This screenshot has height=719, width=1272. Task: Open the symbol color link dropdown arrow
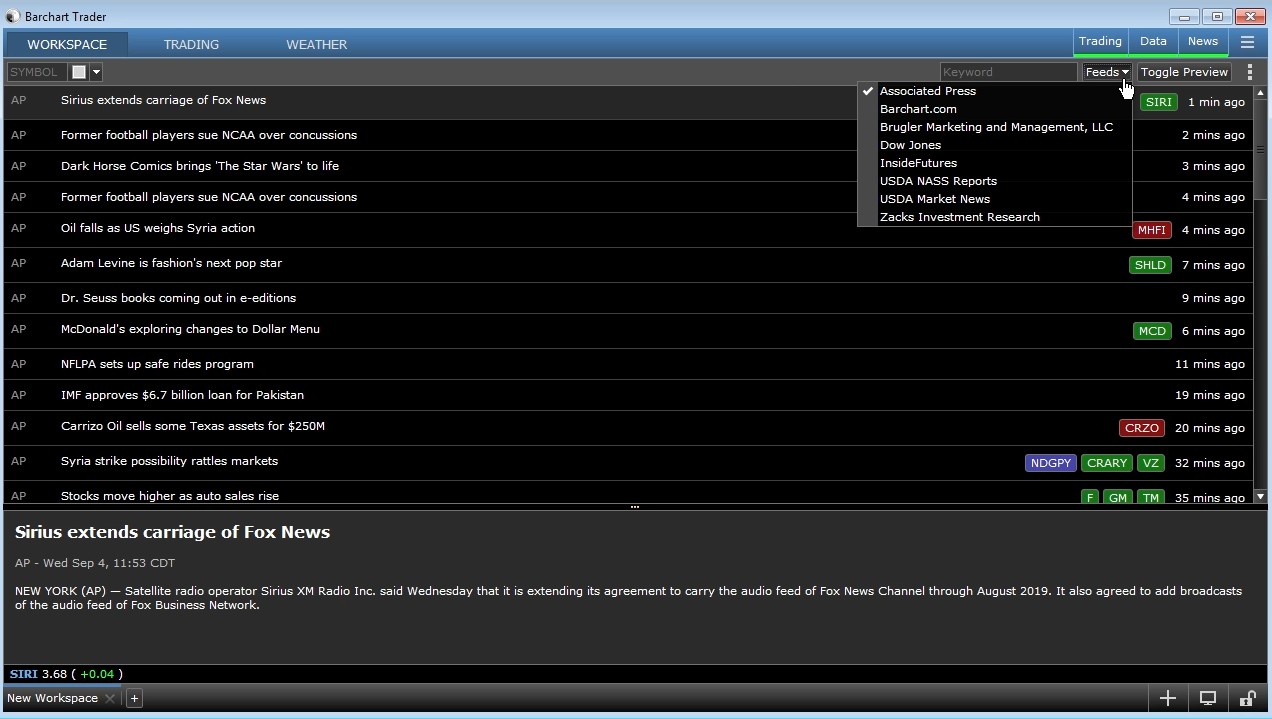(96, 72)
